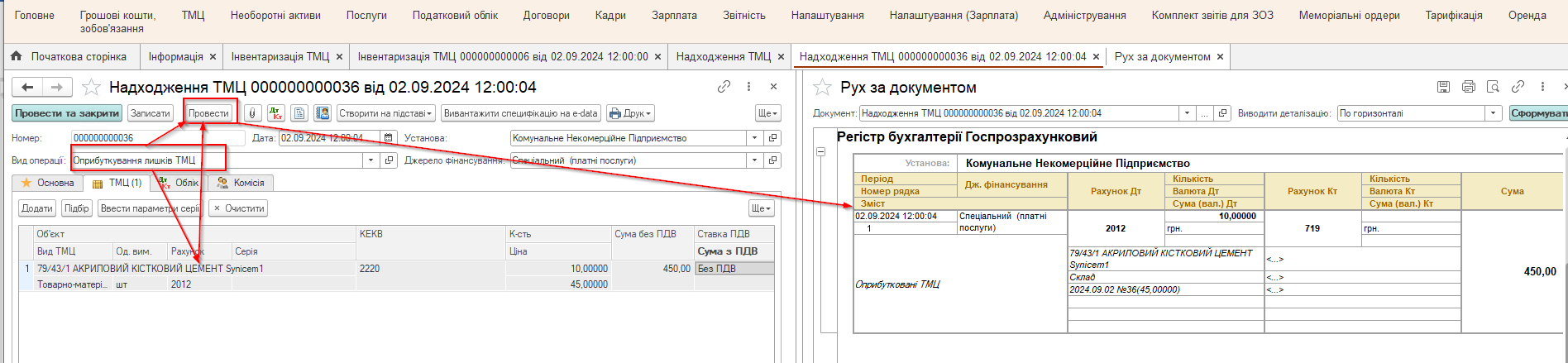1568x363 pixels.
Task: Click the printer icon in Рух за документом
Action: (1468, 87)
